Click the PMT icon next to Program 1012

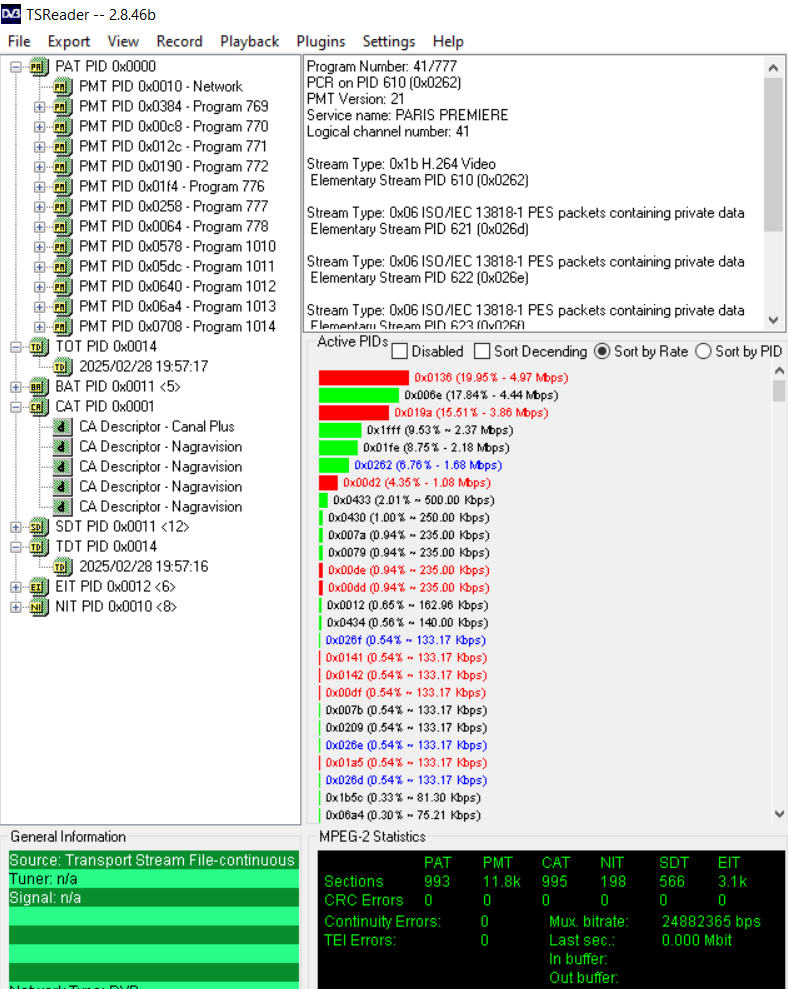pos(61,286)
